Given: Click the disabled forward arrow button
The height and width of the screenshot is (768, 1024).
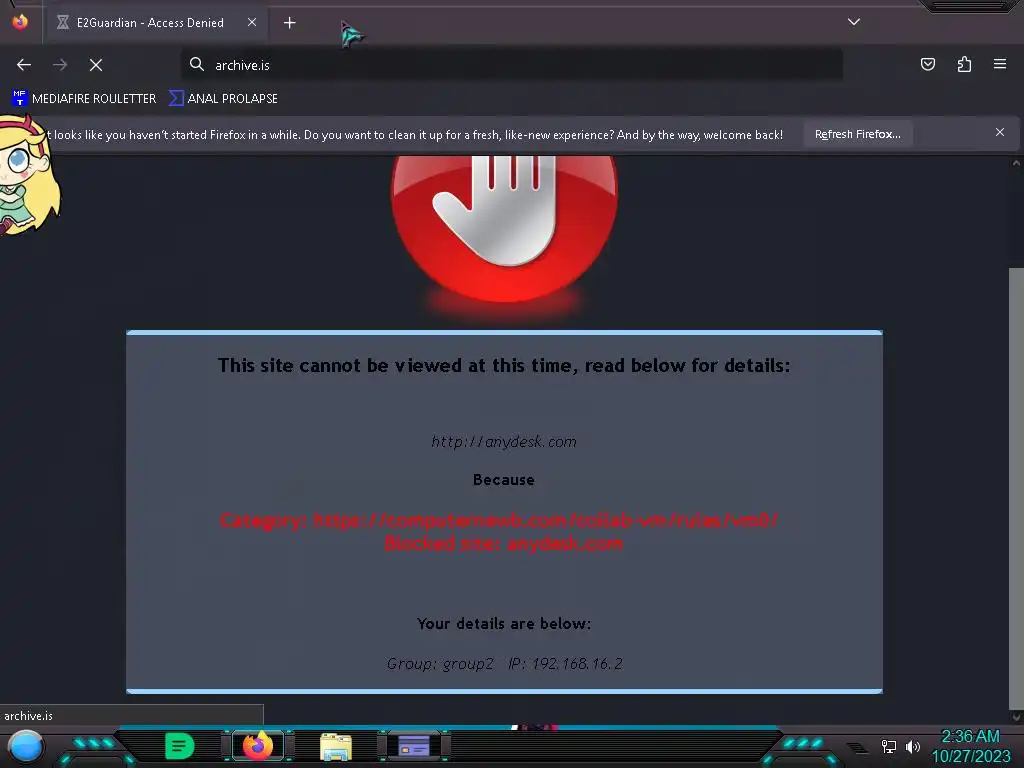Looking at the screenshot, I should pos(60,65).
